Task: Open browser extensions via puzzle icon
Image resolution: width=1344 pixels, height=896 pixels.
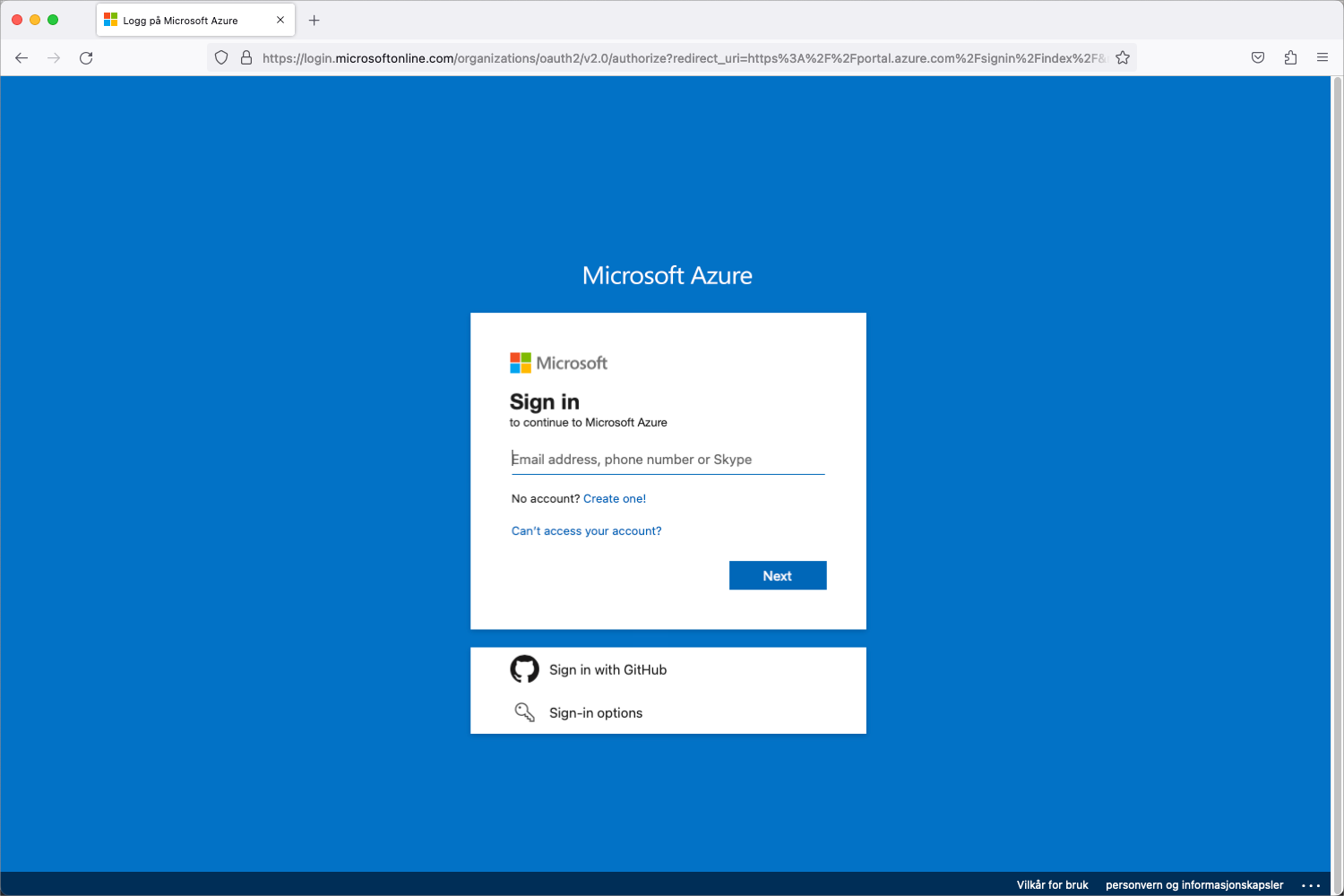Action: tap(1290, 56)
